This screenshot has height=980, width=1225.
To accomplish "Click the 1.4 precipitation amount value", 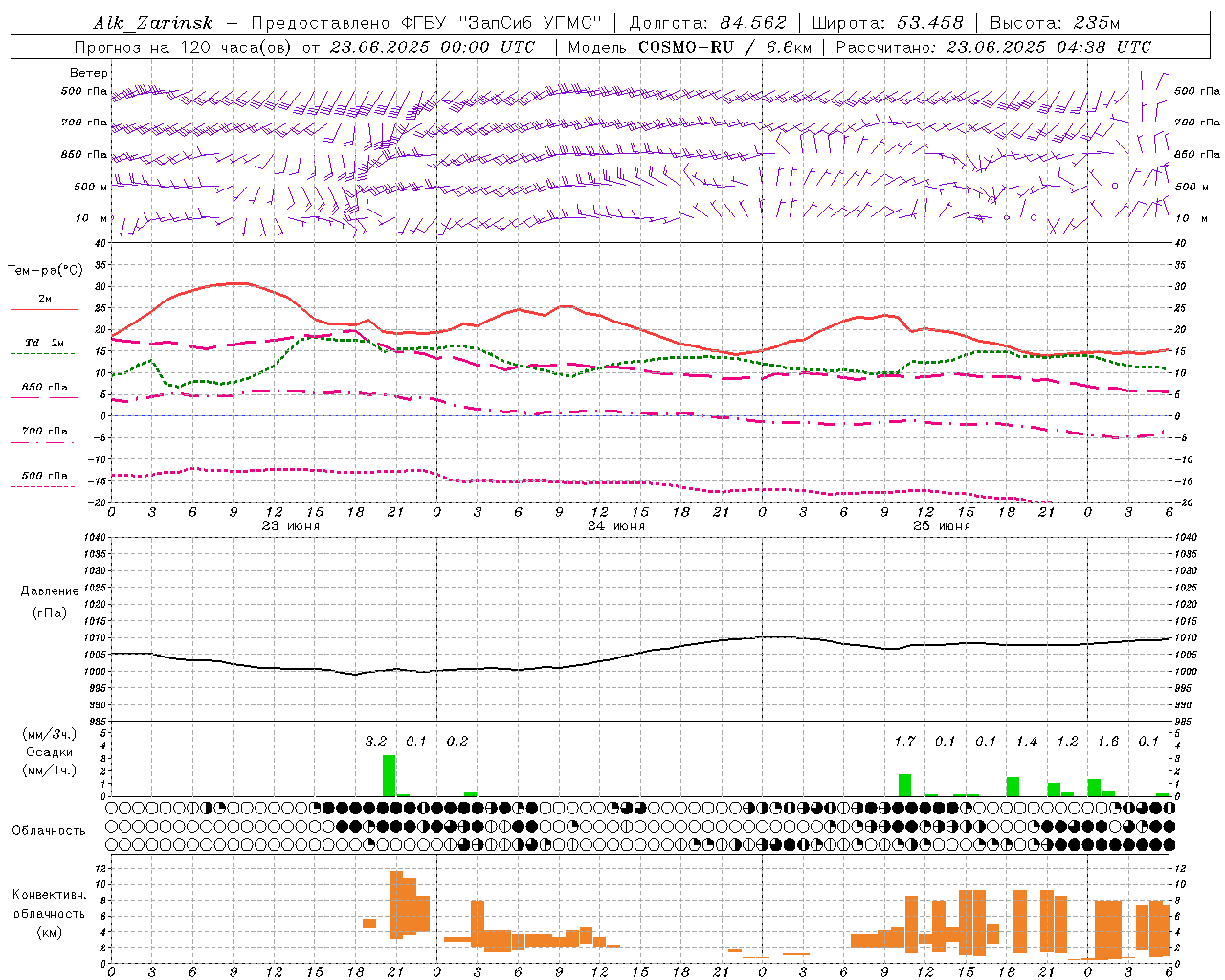I will 1027,741.
